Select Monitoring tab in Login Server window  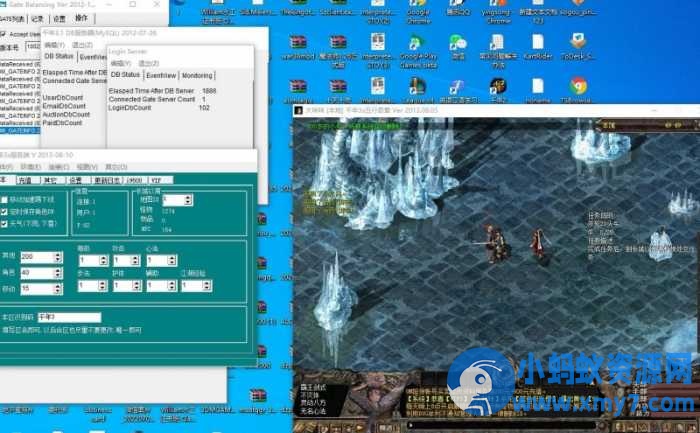click(197, 75)
